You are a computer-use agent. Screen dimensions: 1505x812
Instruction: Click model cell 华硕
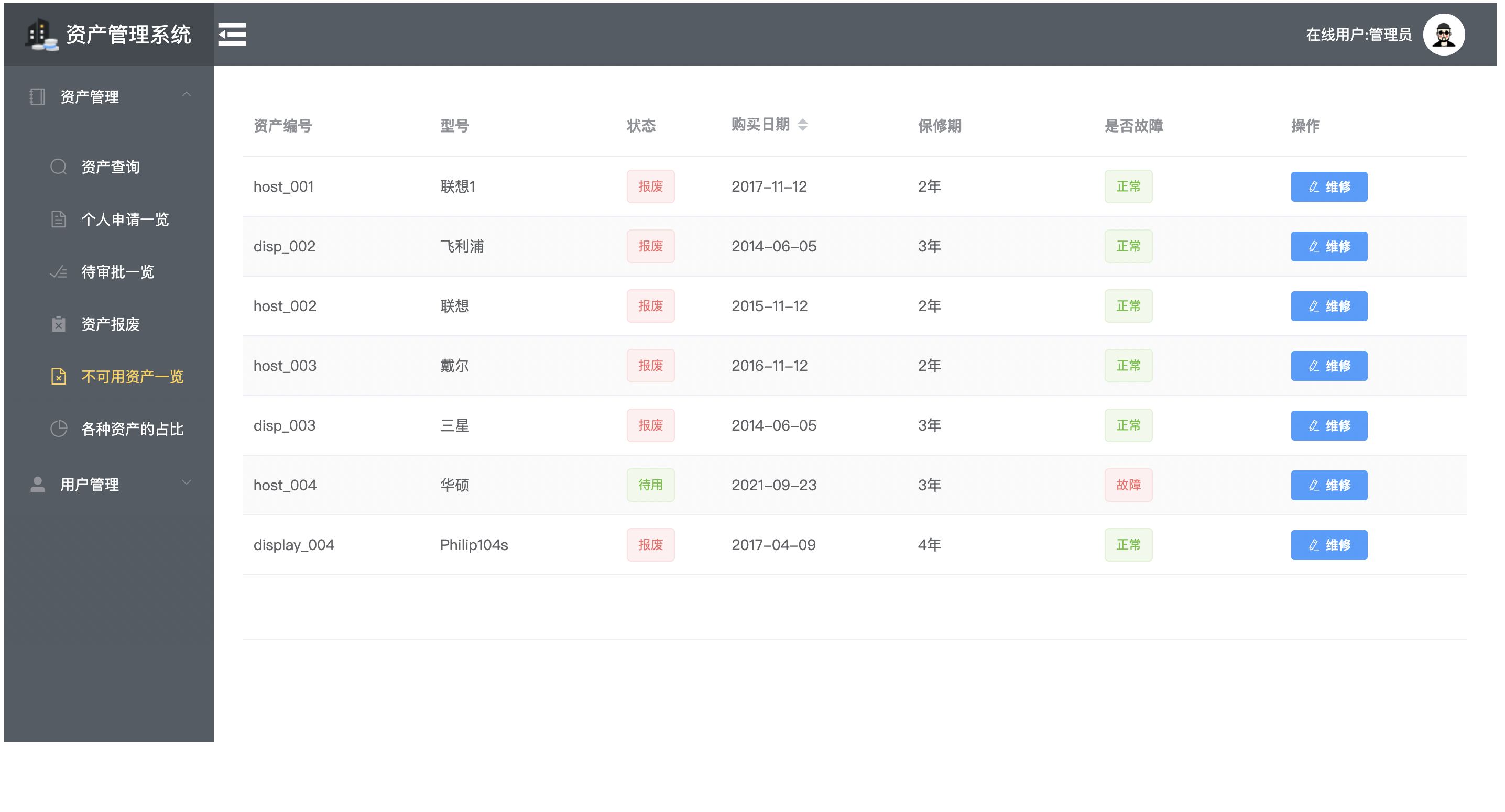pyautogui.click(x=454, y=485)
